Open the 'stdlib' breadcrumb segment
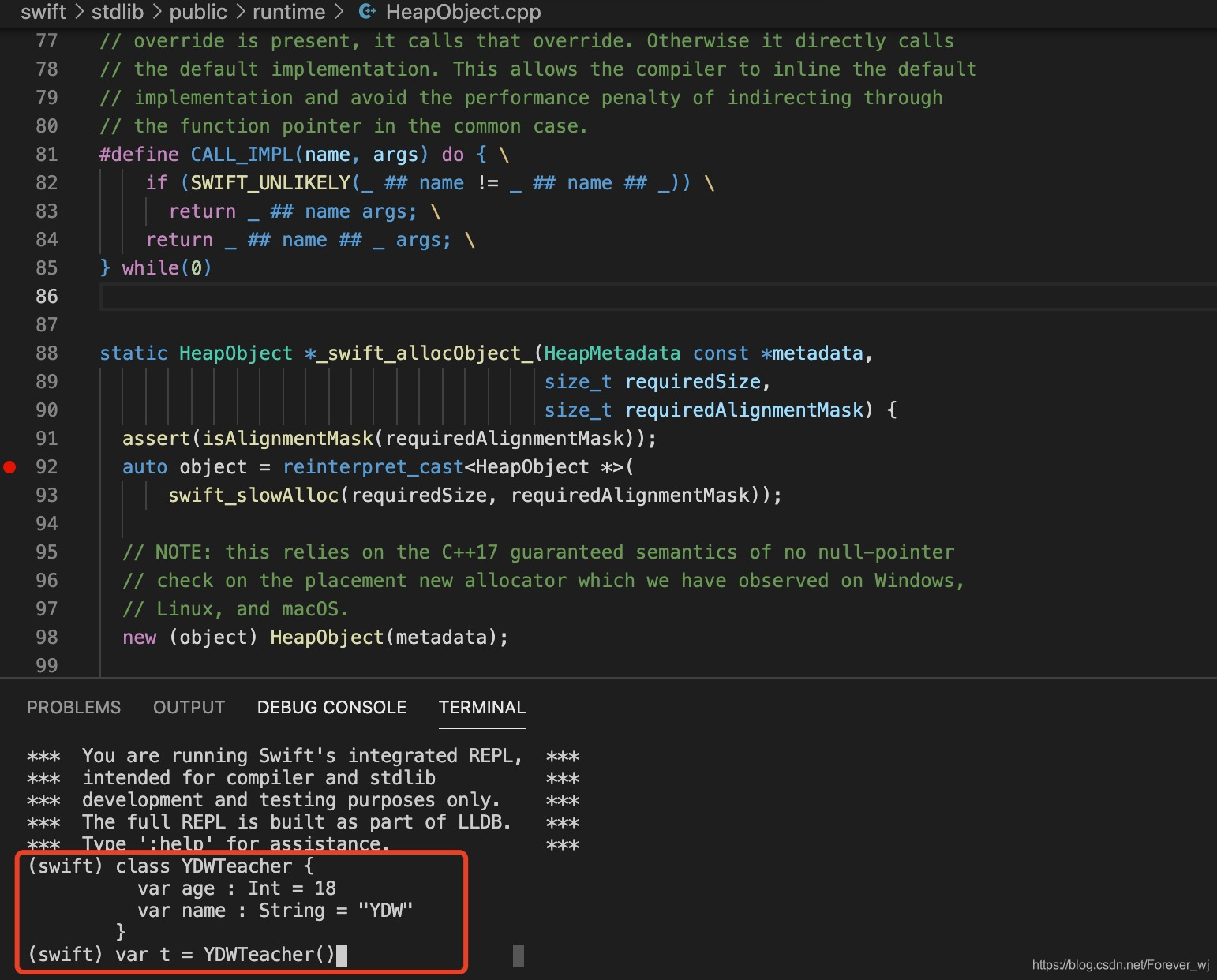This screenshot has height=980, width=1217. [118, 12]
